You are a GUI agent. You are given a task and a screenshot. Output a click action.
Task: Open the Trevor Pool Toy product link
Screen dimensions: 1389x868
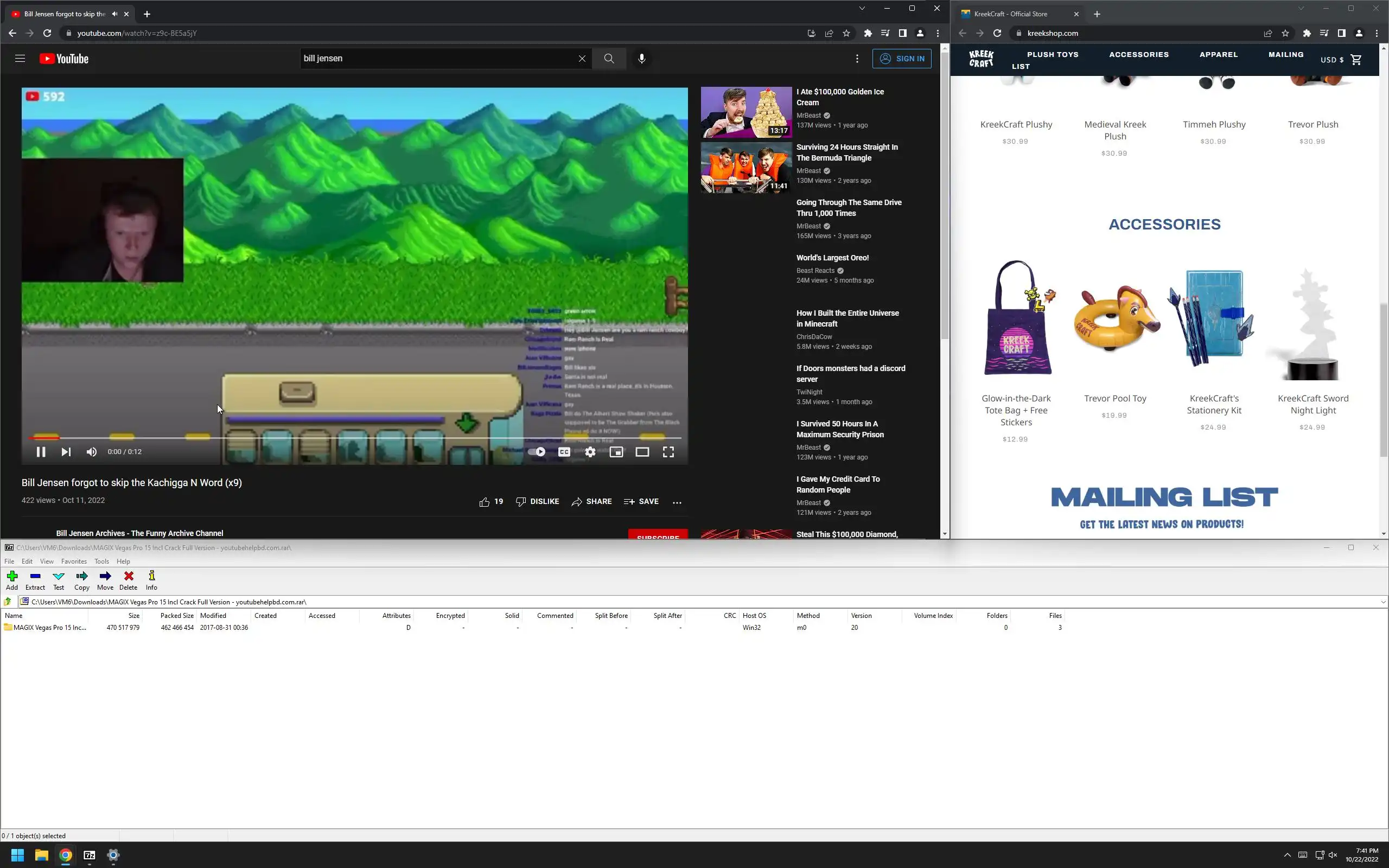pos(1114,398)
